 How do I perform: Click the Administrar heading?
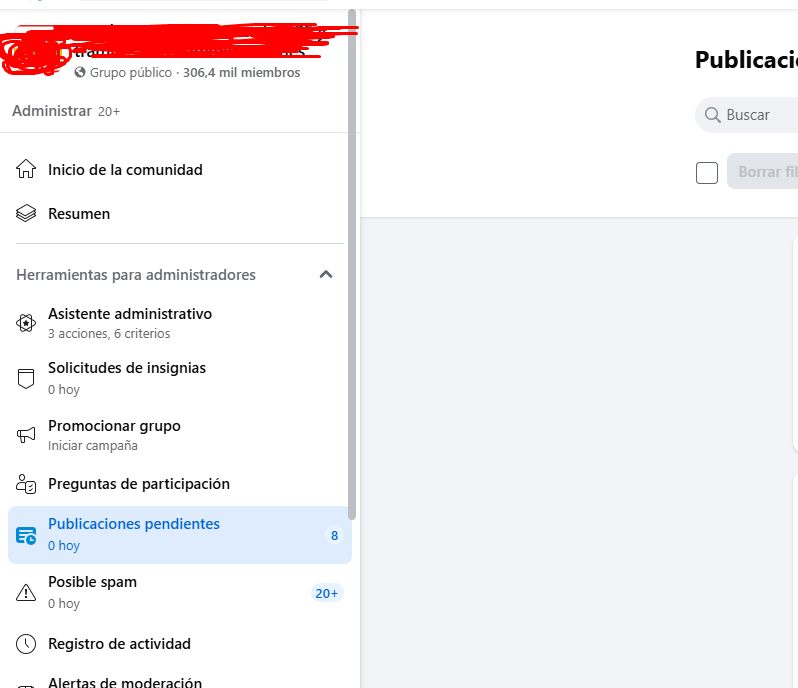coord(52,111)
